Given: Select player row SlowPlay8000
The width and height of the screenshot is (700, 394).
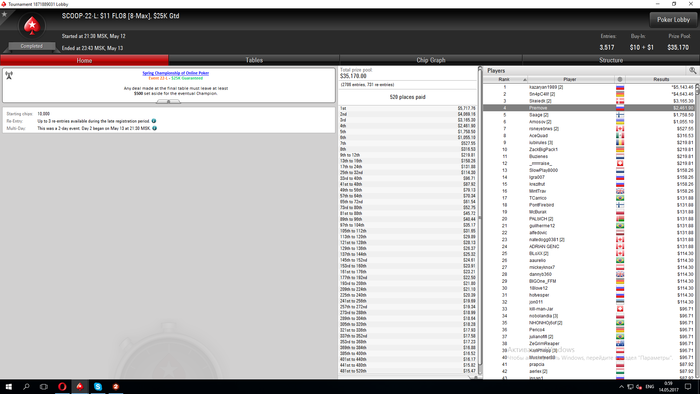Looking at the screenshot, I should point(588,170).
